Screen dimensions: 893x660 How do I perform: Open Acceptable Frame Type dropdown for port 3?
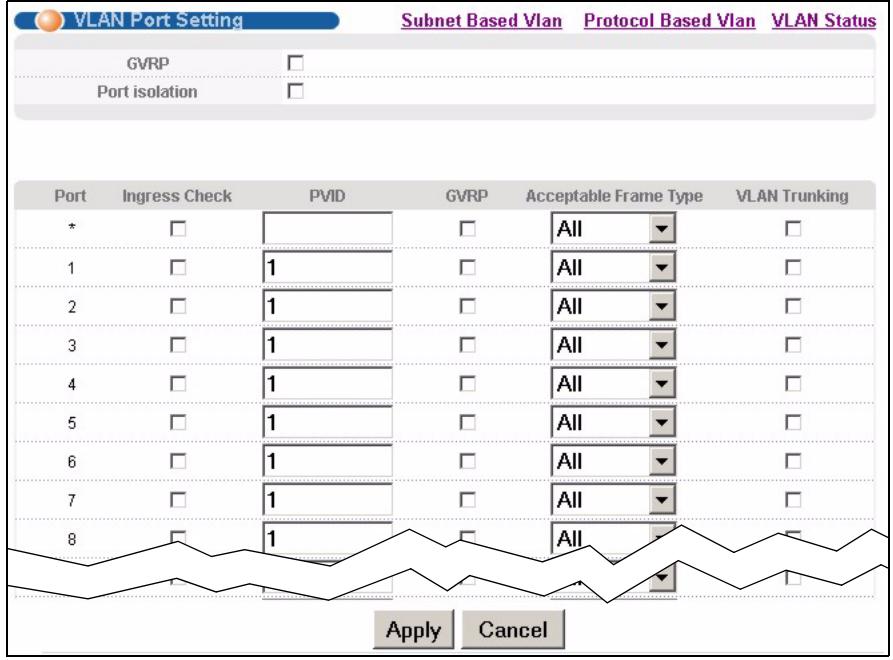point(613,345)
